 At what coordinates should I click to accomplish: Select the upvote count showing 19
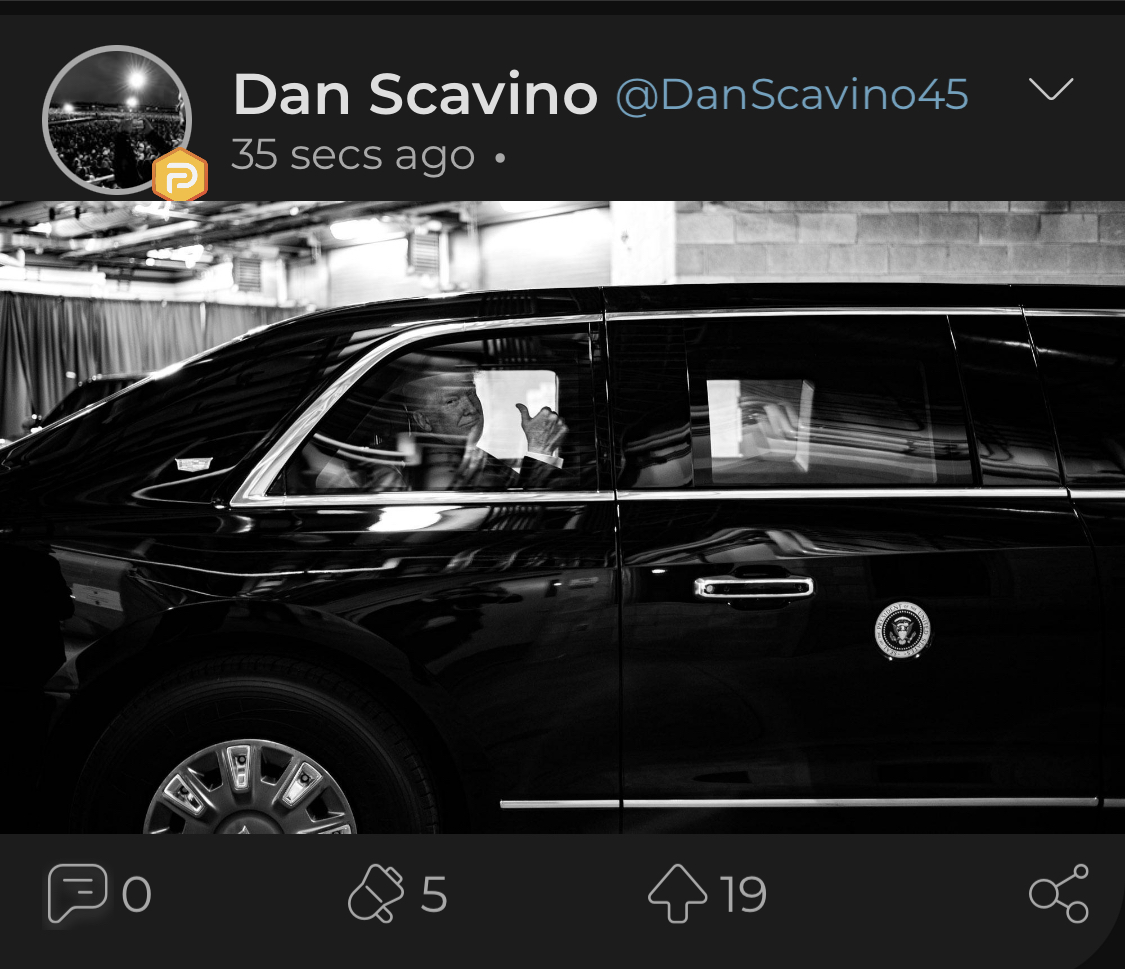744,894
